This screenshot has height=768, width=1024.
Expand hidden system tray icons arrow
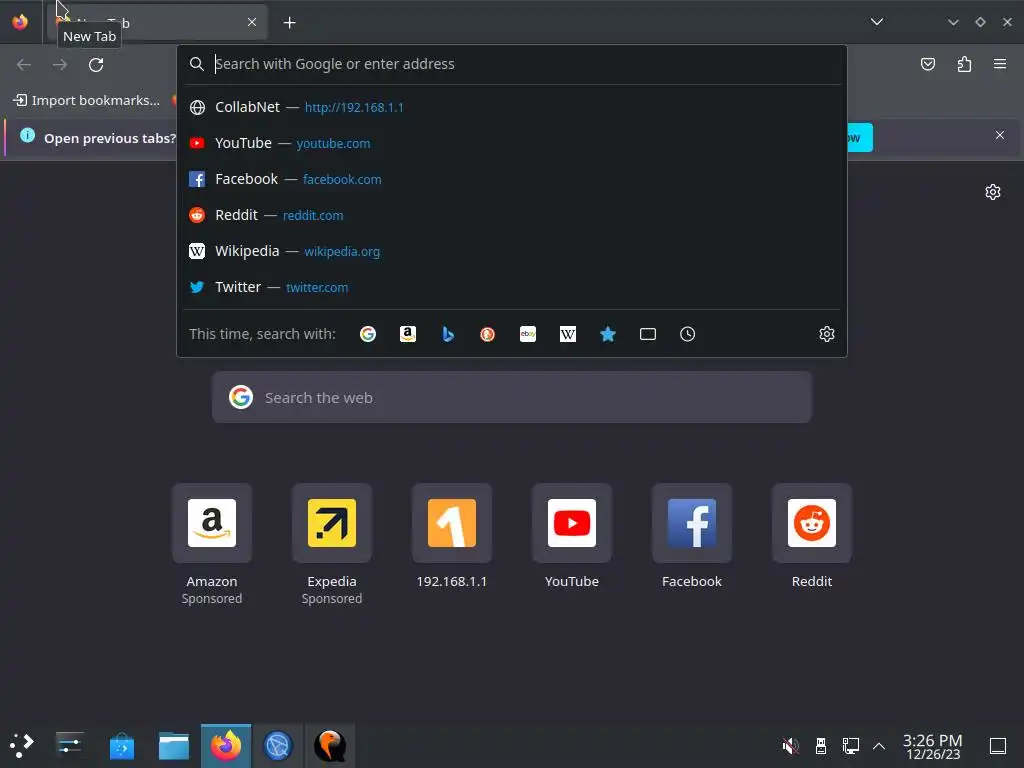point(879,745)
